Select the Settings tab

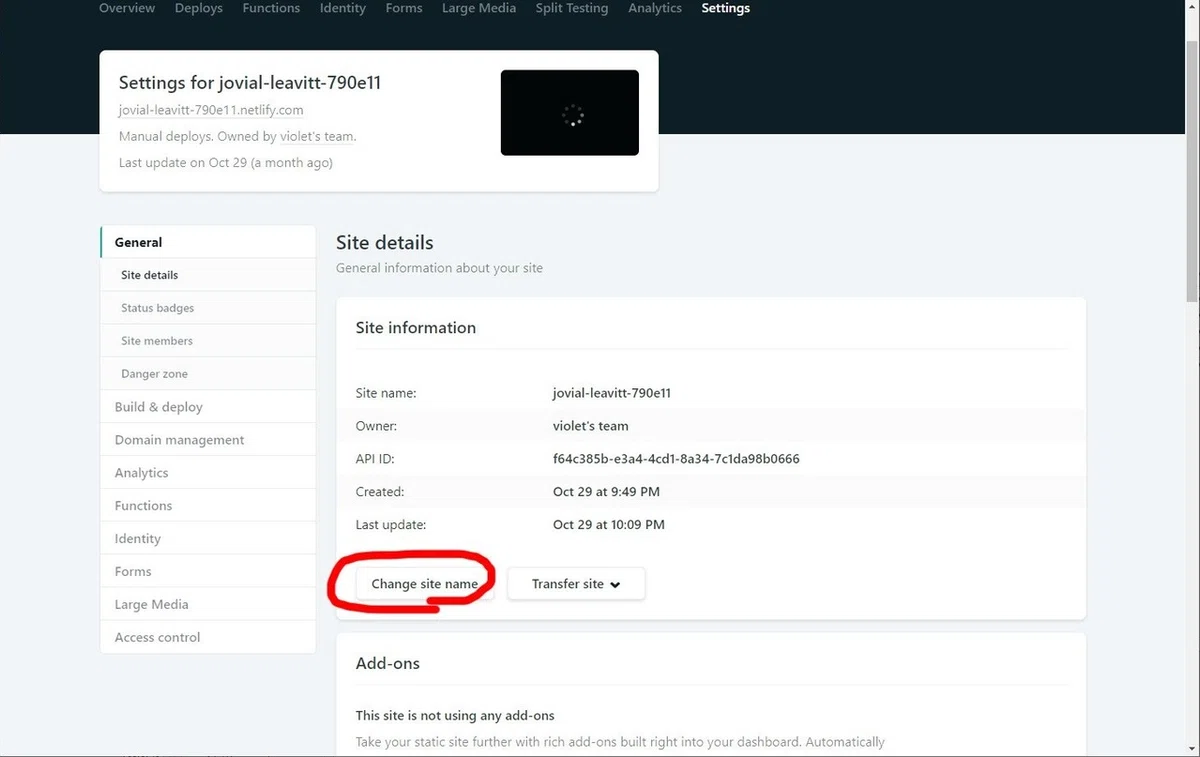pos(726,8)
